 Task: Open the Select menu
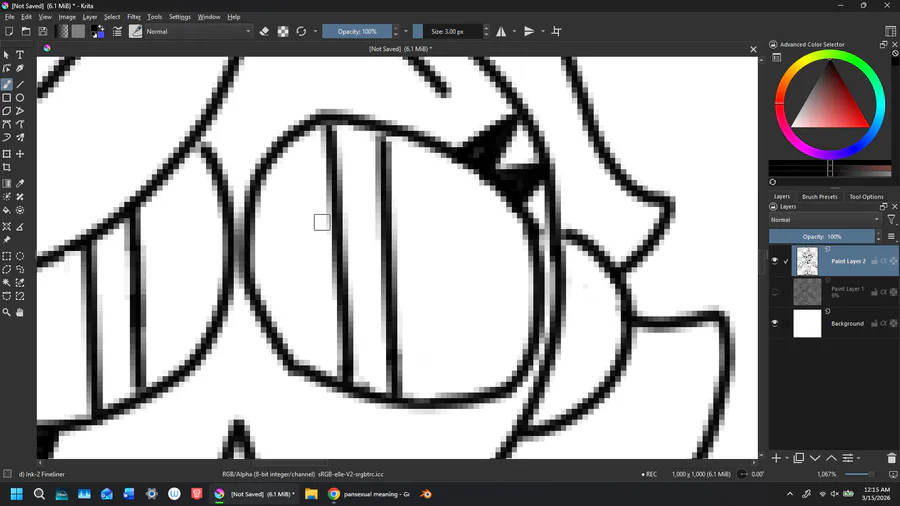pyautogui.click(x=112, y=17)
